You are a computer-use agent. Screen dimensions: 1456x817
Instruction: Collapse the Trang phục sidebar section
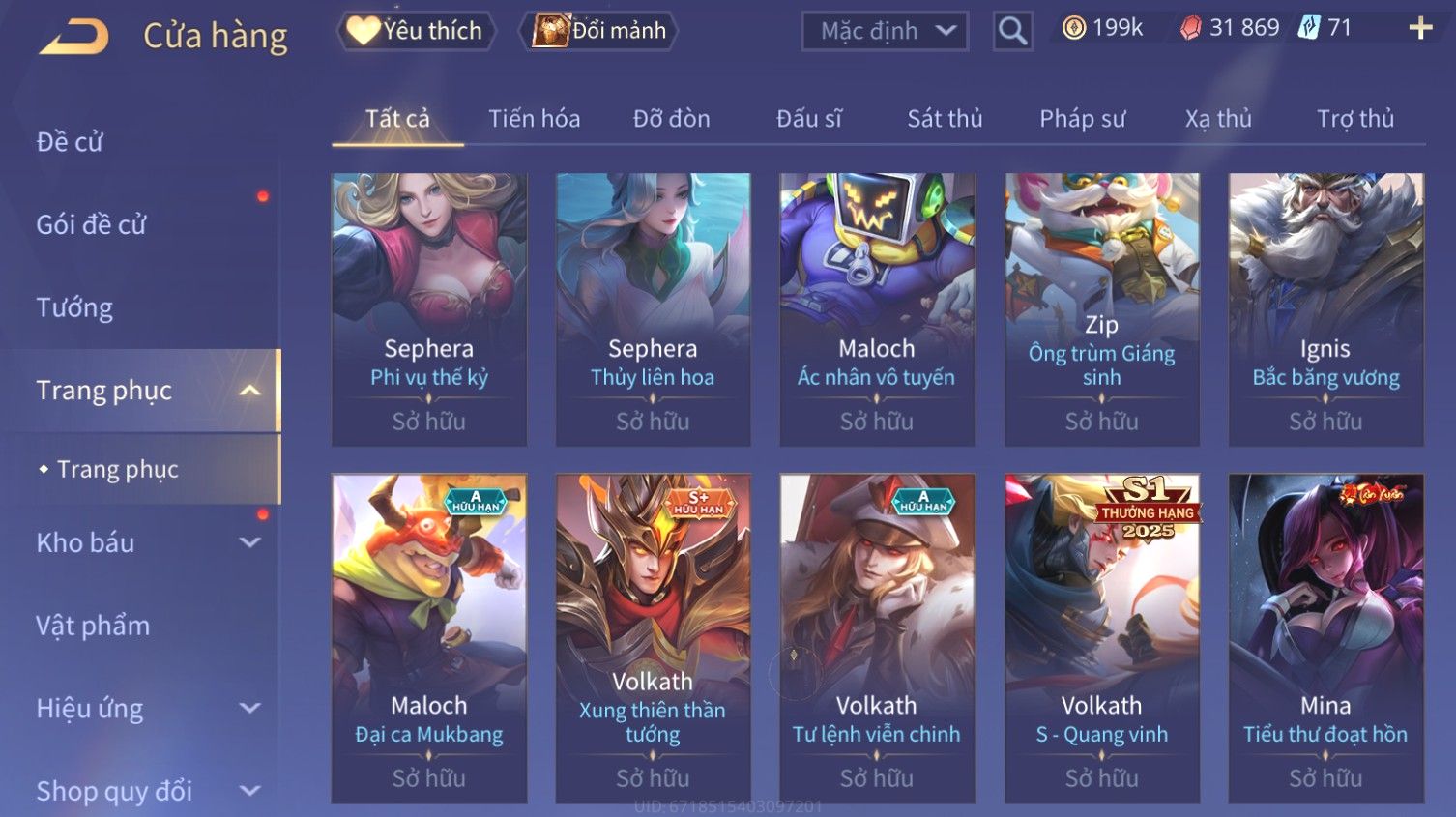pos(249,391)
